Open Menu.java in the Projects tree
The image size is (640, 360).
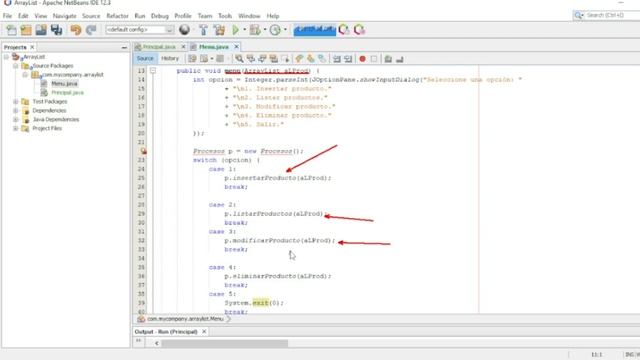point(64,84)
